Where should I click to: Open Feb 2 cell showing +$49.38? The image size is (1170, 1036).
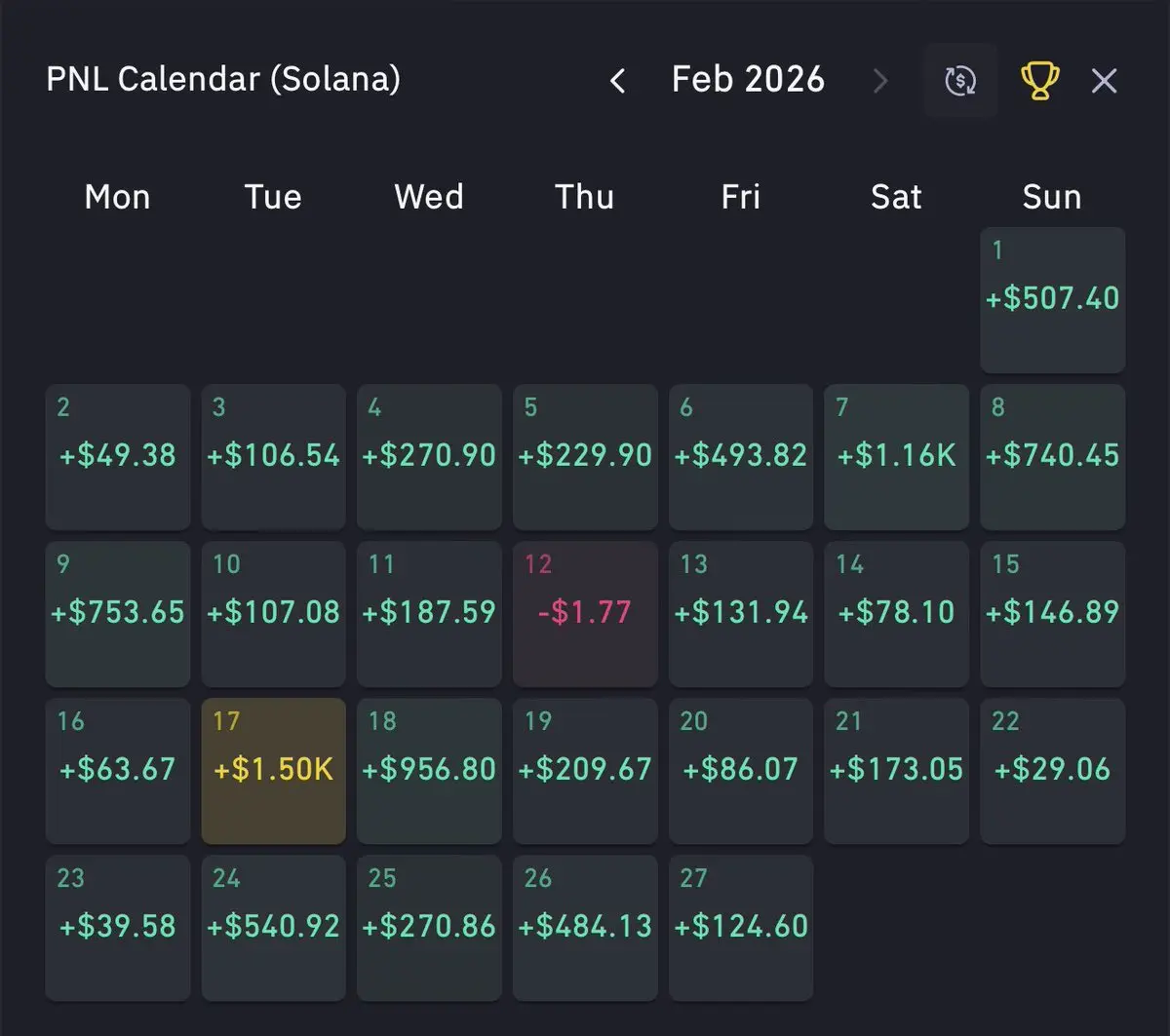[x=117, y=456]
